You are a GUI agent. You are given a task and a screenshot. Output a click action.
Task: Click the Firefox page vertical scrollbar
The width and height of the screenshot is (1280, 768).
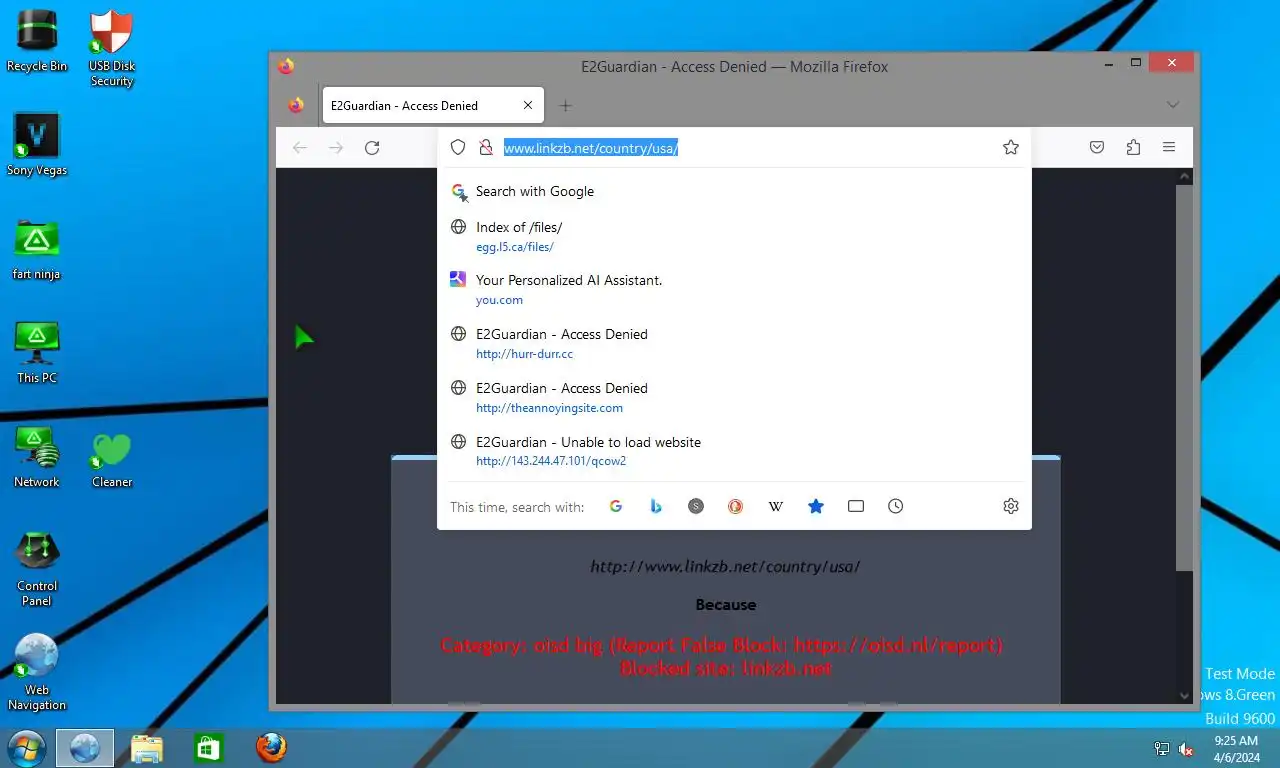click(x=1184, y=380)
